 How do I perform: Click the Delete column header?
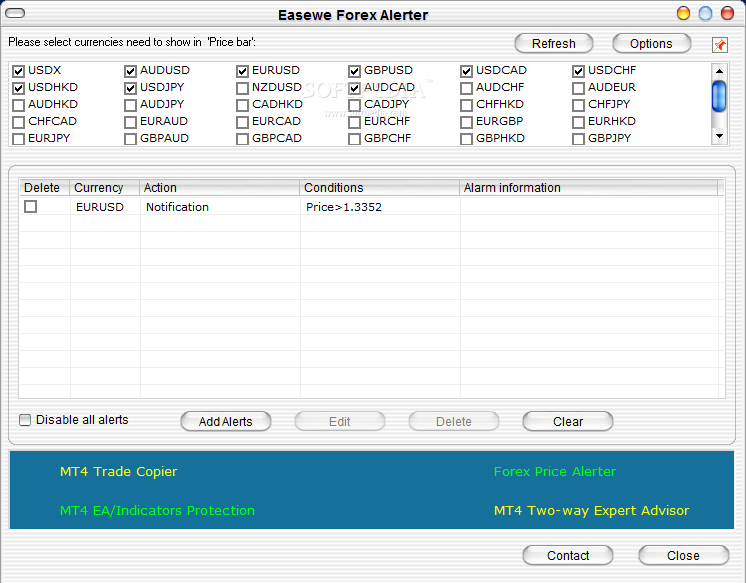pos(44,188)
